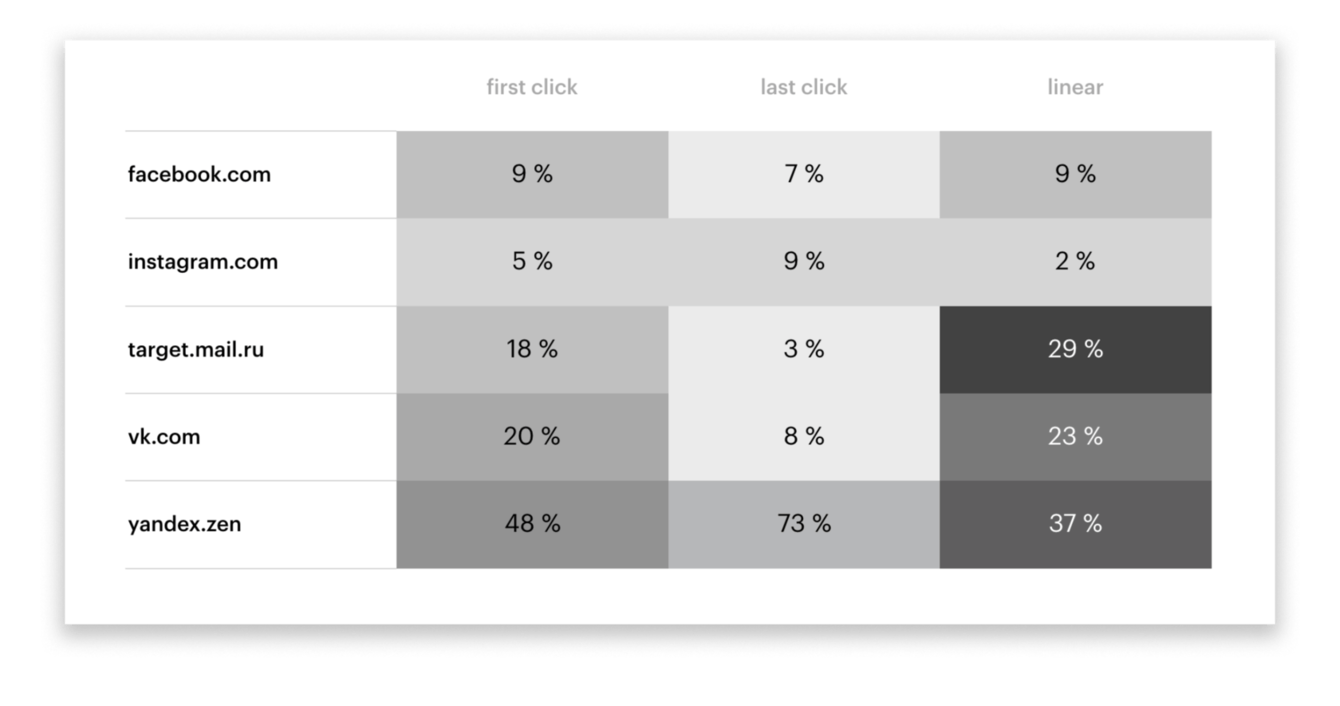Select target.mail.ru last click 3 % cell
Viewport: 1340px width, 706px height.
[x=804, y=350]
